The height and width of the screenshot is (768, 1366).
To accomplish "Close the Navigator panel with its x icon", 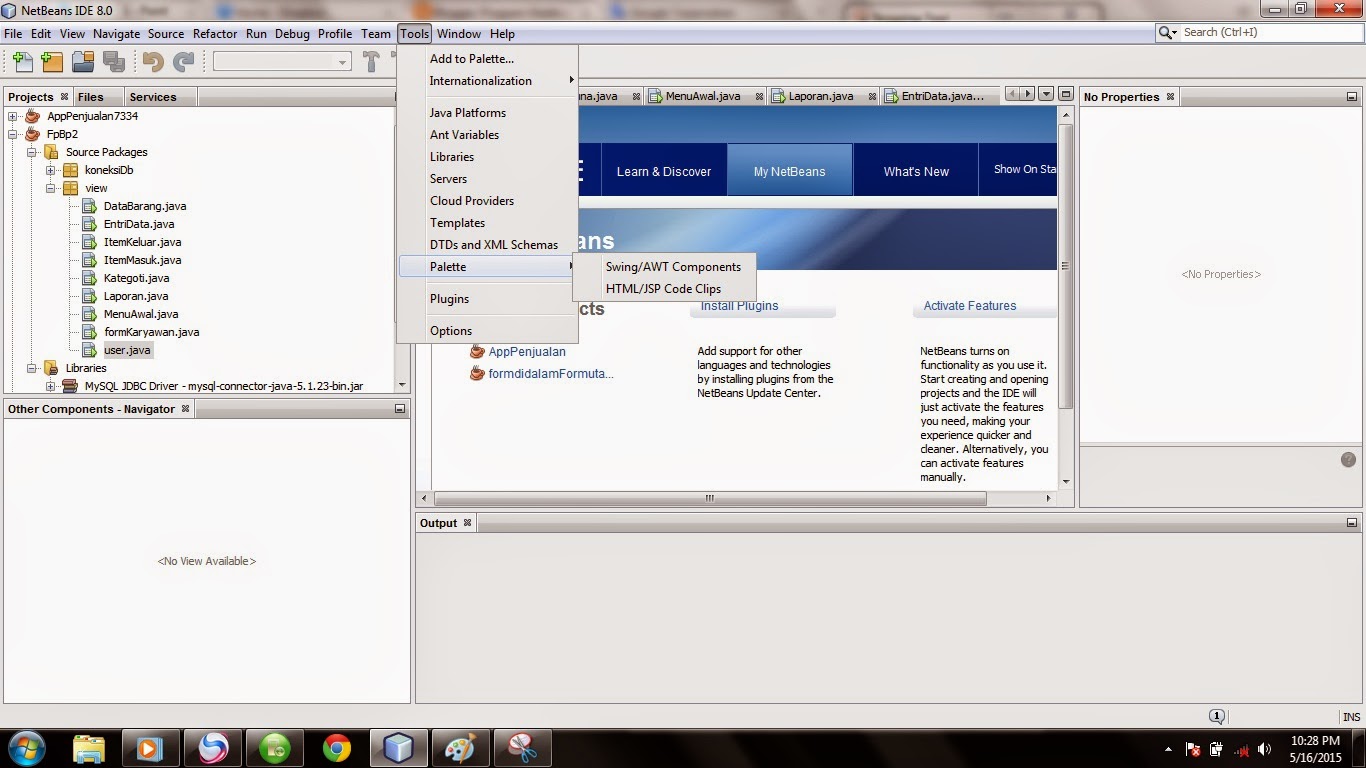I will point(185,409).
